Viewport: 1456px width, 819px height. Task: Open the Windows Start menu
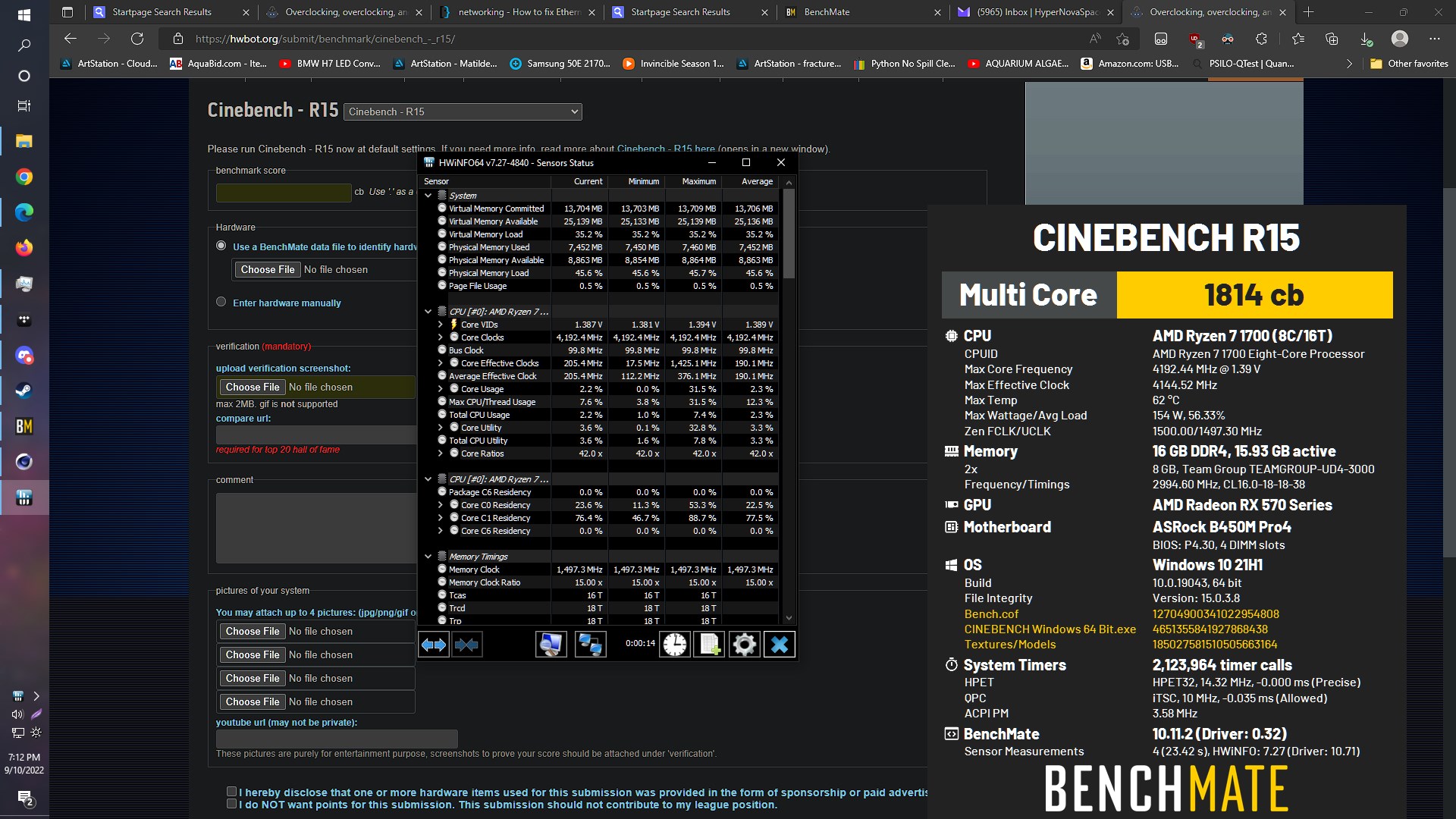click(x=24, y=14)
